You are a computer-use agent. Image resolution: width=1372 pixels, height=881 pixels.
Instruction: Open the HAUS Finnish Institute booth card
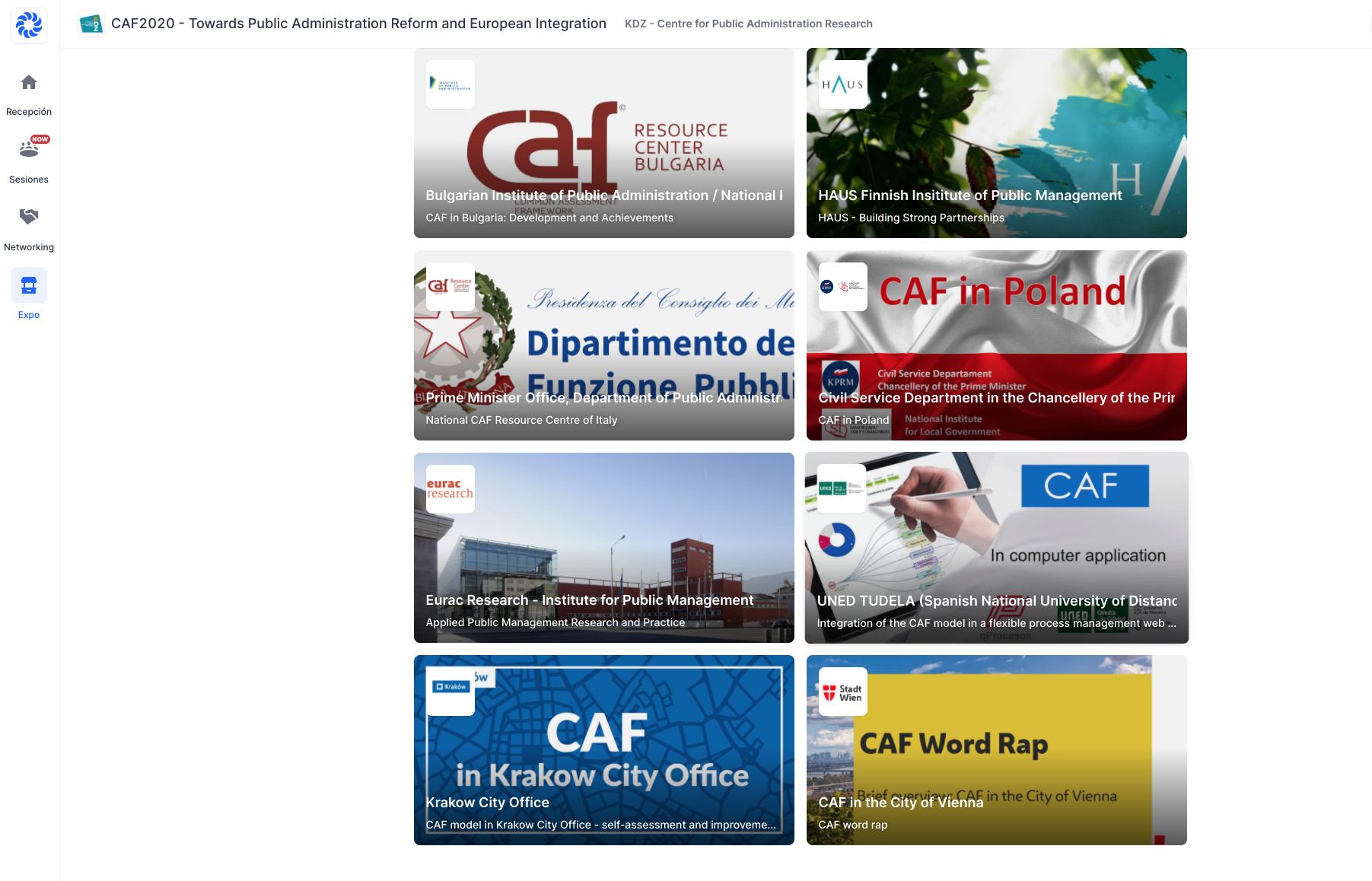(997, 143)
